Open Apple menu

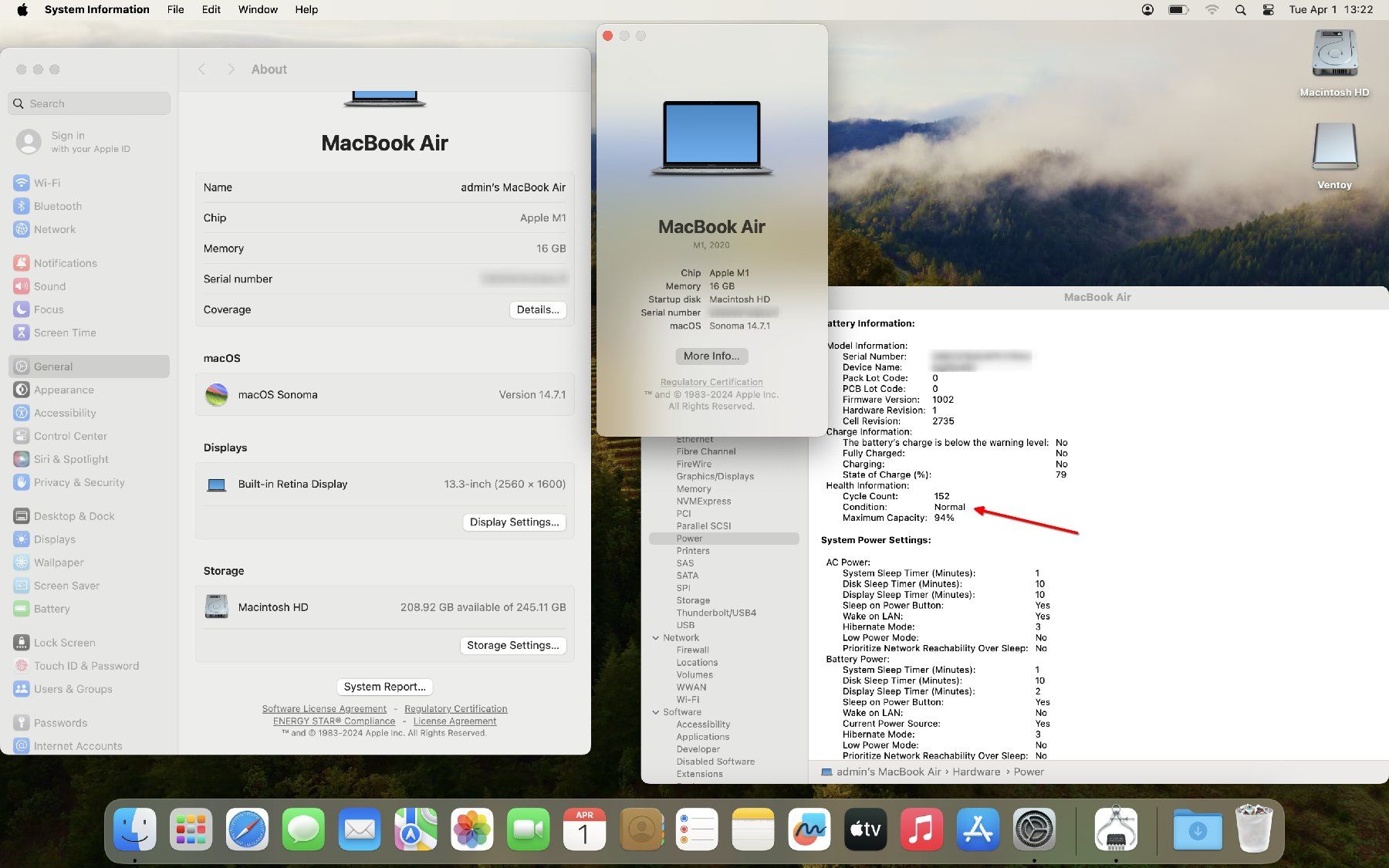pos(22,10)
